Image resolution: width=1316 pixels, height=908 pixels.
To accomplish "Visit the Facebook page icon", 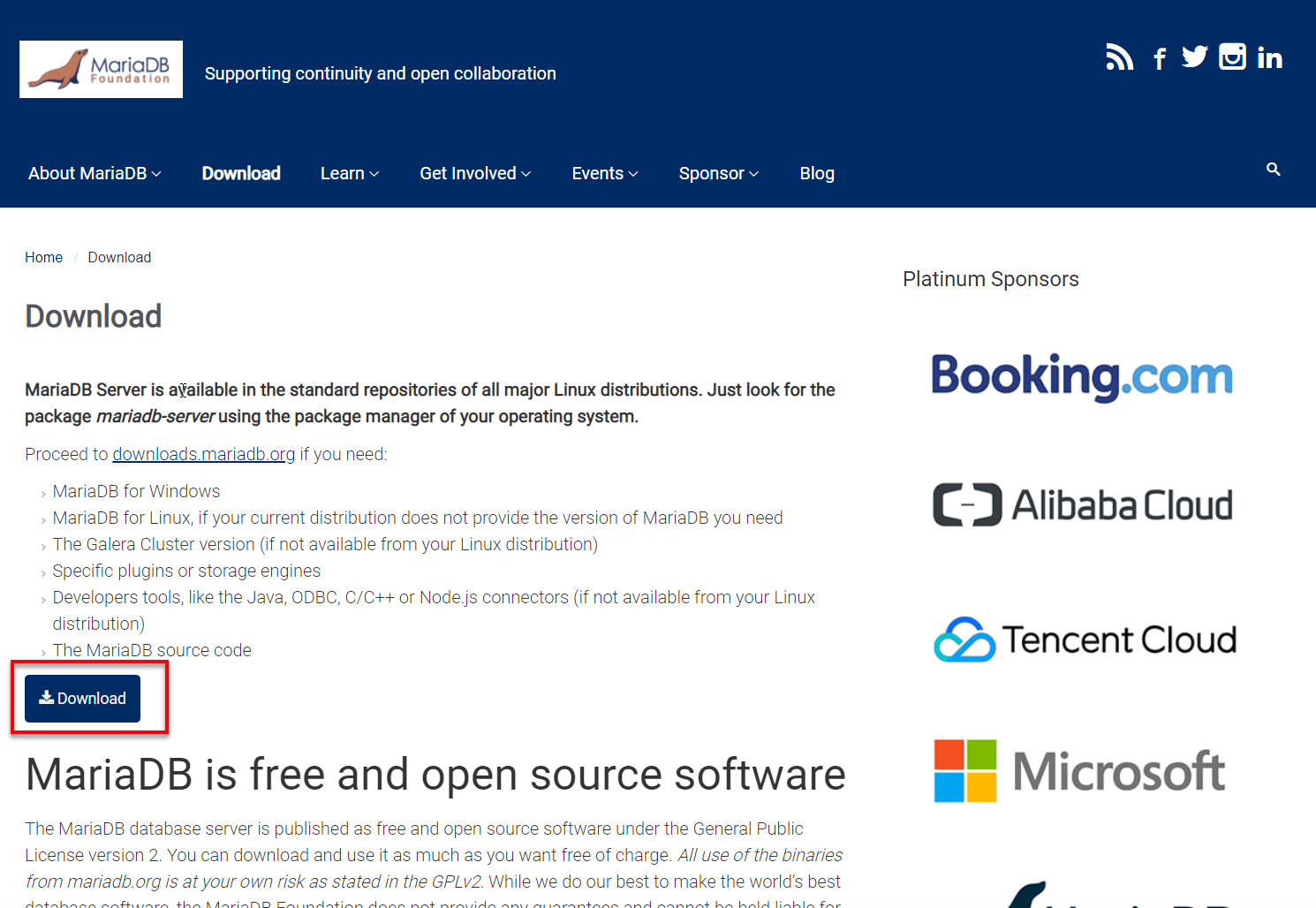I will (1160, 58).
